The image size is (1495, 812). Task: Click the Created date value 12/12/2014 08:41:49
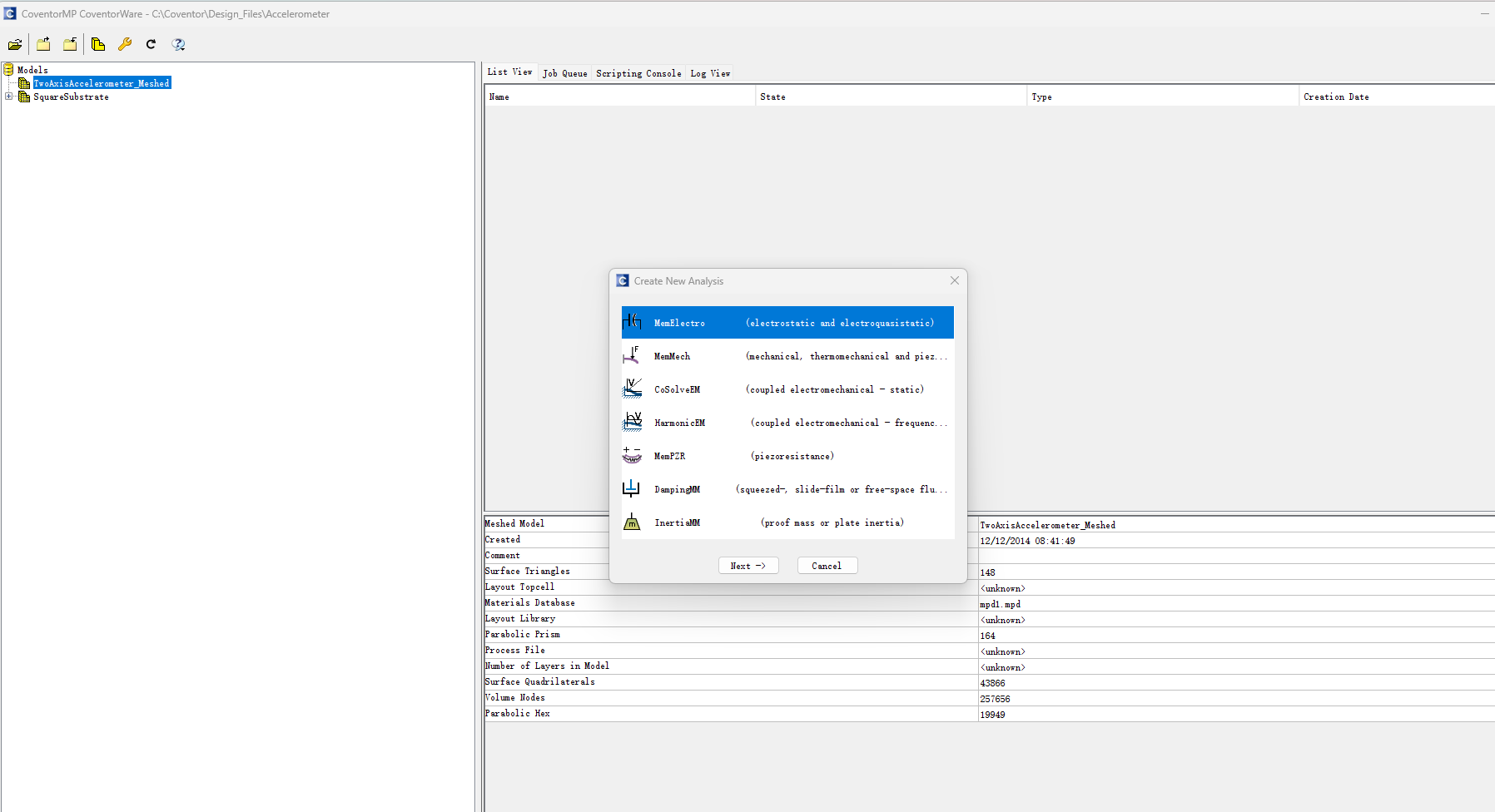coord(1027,541)
